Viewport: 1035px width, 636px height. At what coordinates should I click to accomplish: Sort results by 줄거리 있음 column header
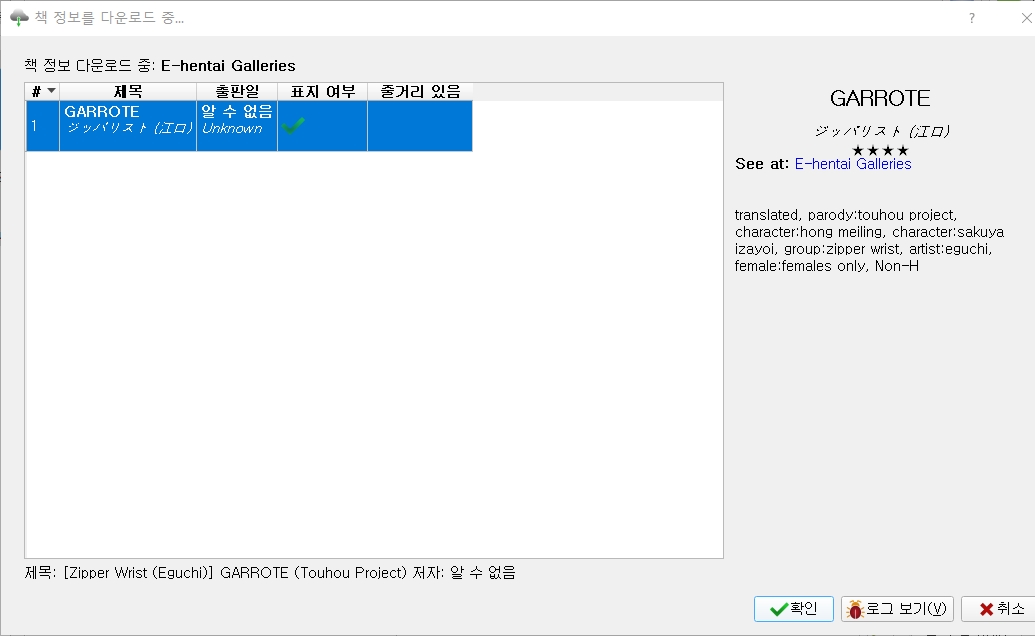click(x=420, y=91)
